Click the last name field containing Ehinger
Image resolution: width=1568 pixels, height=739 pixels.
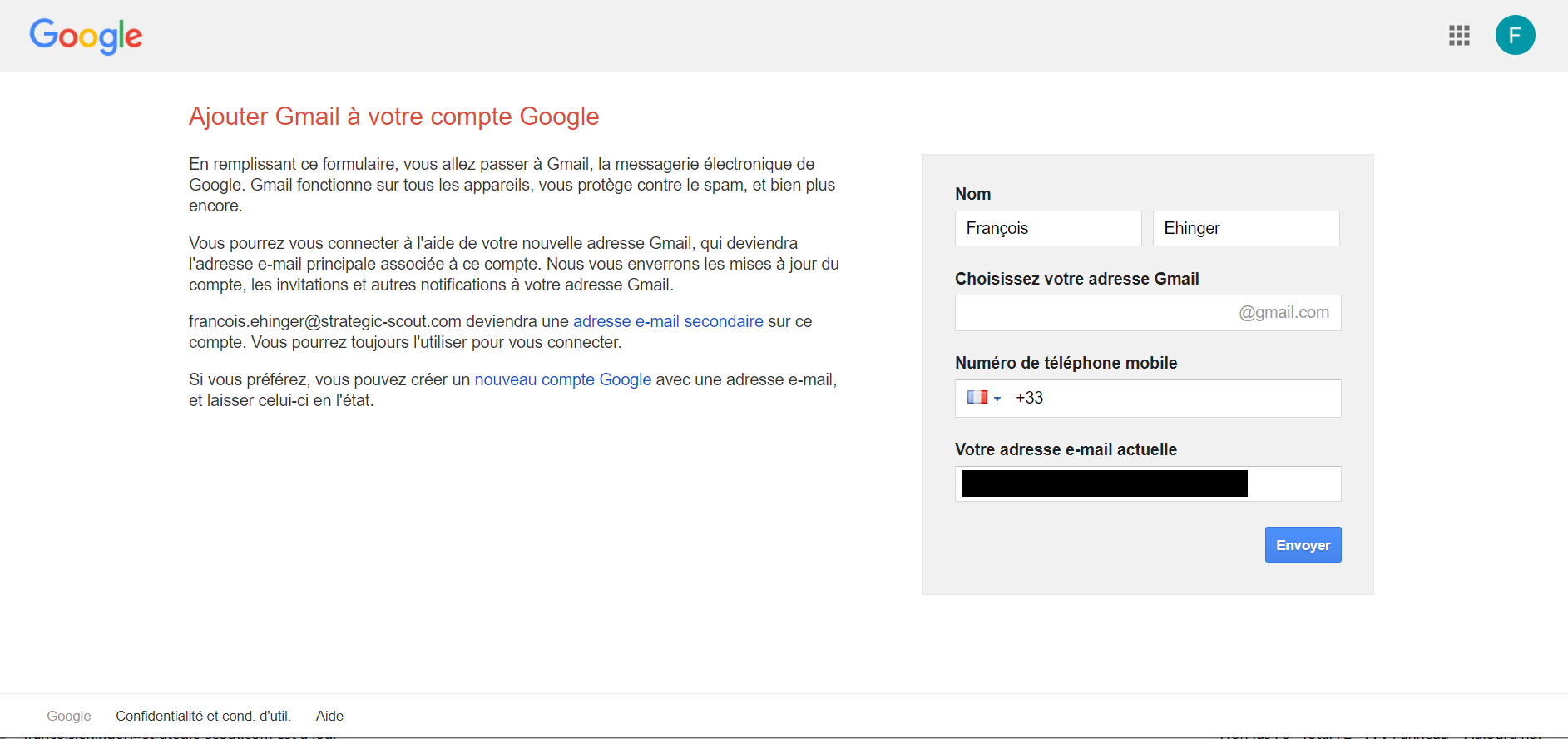point(1246,228)
